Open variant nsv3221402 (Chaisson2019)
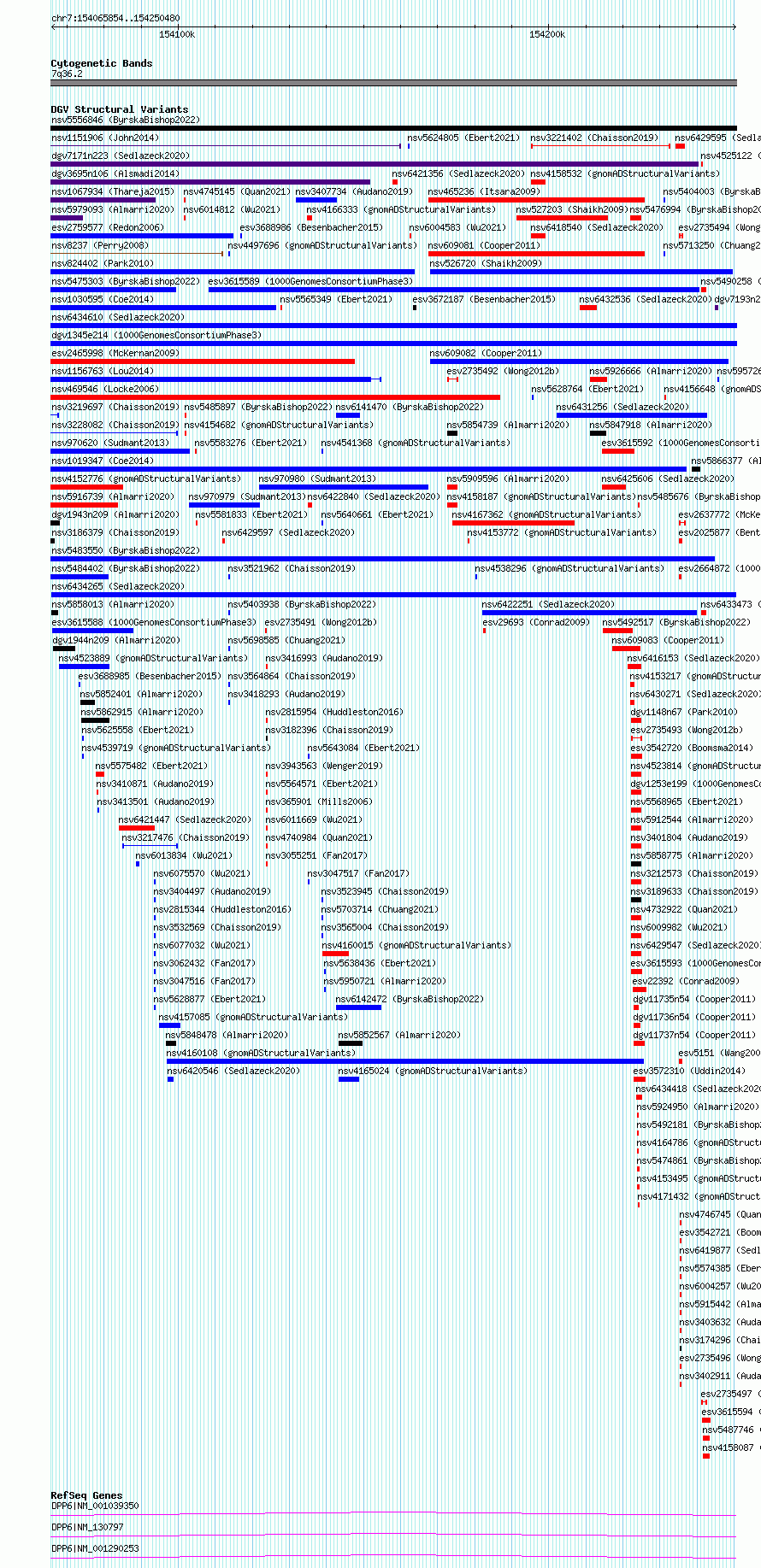761x1568 pixels. point(594,138)
